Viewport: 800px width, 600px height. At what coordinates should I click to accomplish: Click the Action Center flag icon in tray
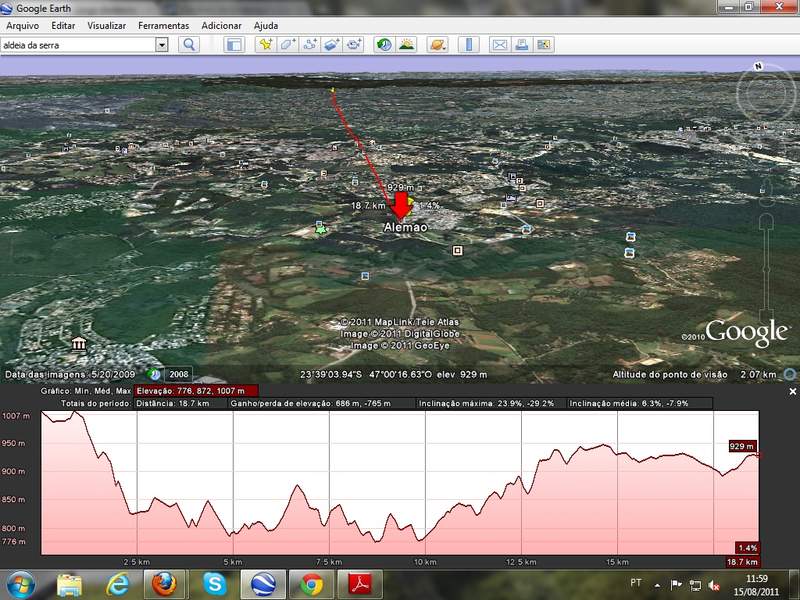(x=677, y=585)
